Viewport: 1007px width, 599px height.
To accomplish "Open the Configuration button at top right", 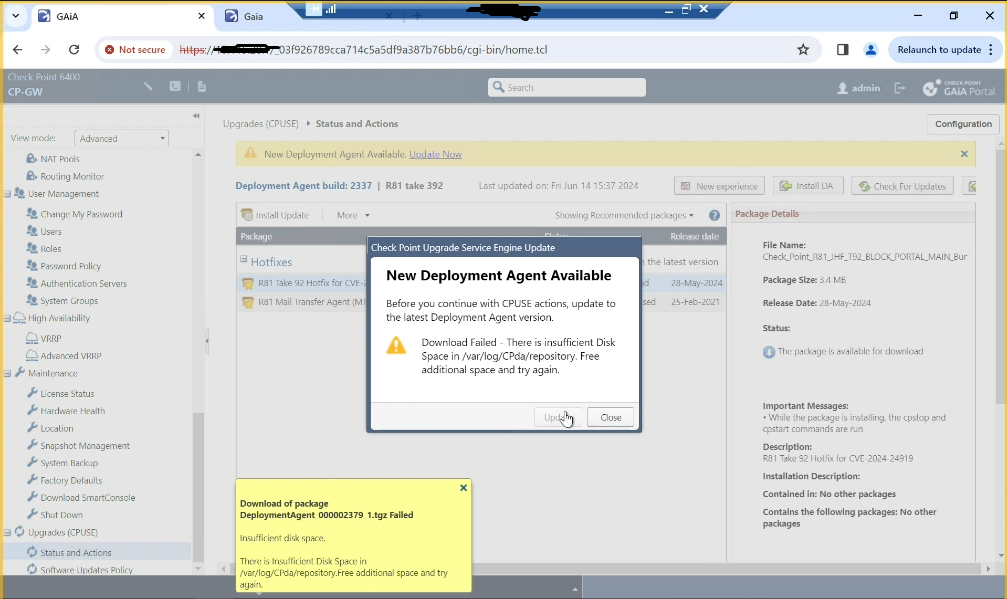I will pos(961,123).
